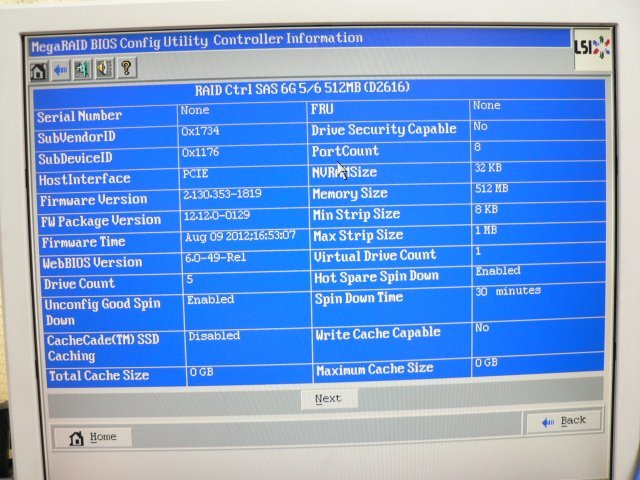Click Spin Down Time value 30 minutes
The height and width of the screenshot is (480, 640).
508,291
